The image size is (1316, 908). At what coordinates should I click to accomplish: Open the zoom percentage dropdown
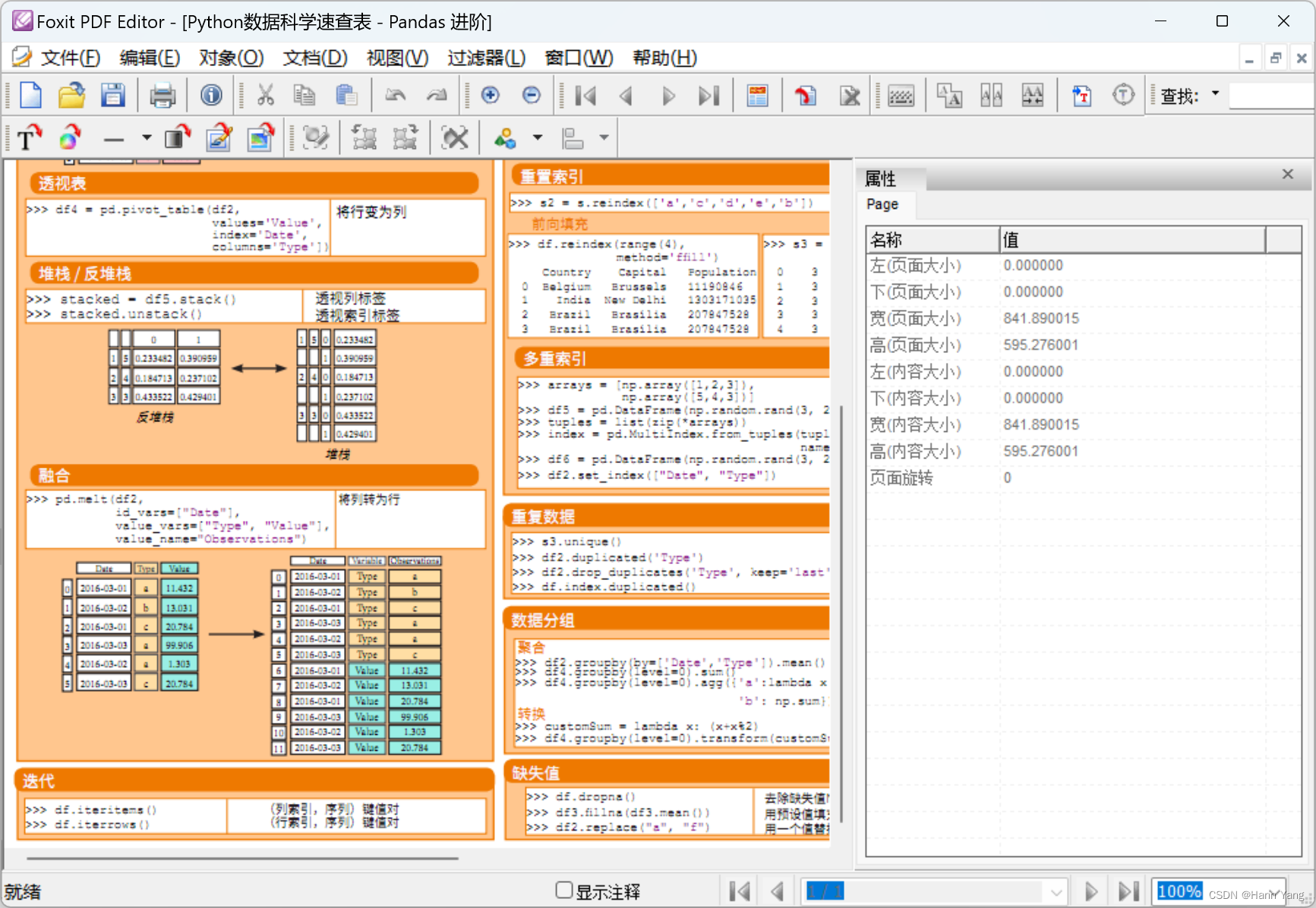(1273, 892)
